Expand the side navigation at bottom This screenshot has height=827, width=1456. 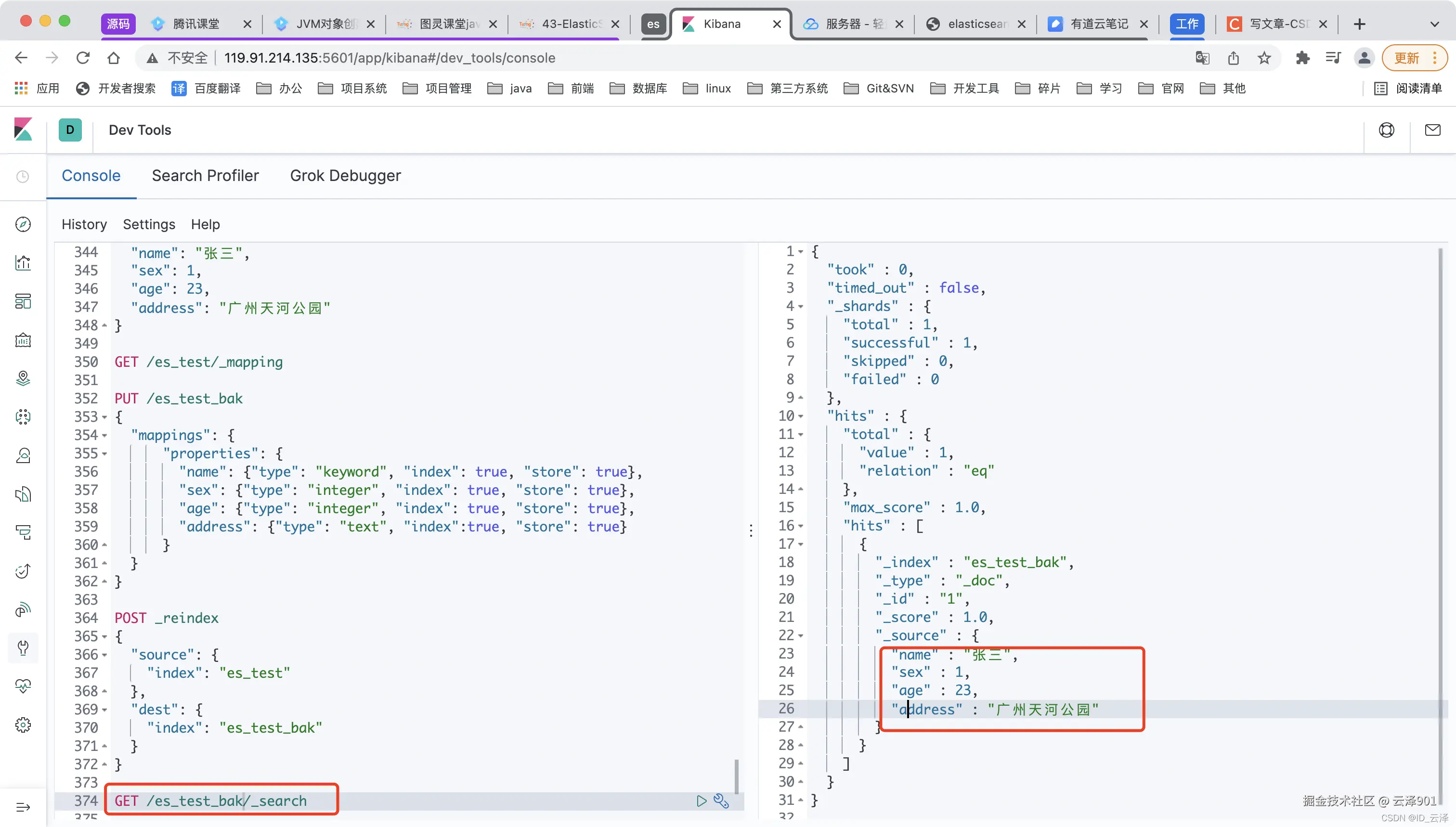click(x=23, y=807)
